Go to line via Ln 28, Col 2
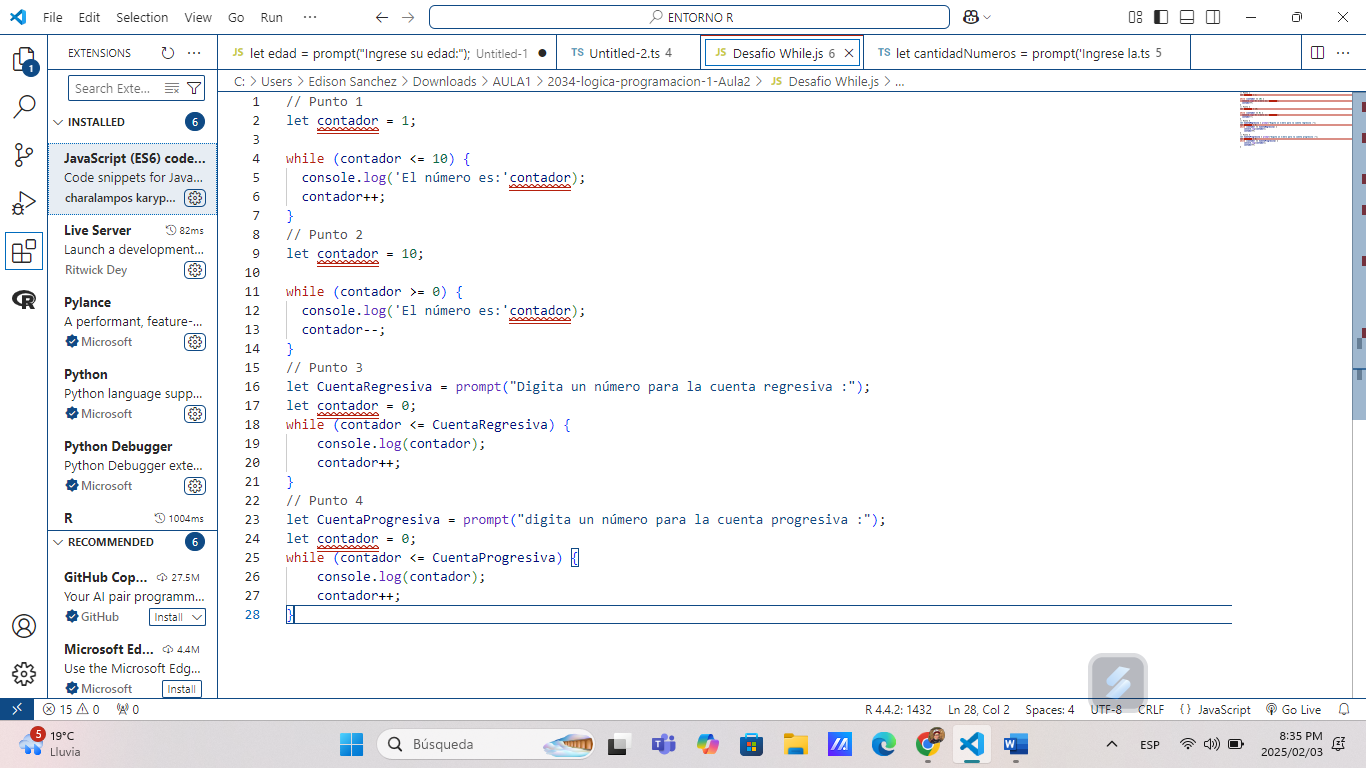Screen dimensions: 1366x768 (979, 709)
